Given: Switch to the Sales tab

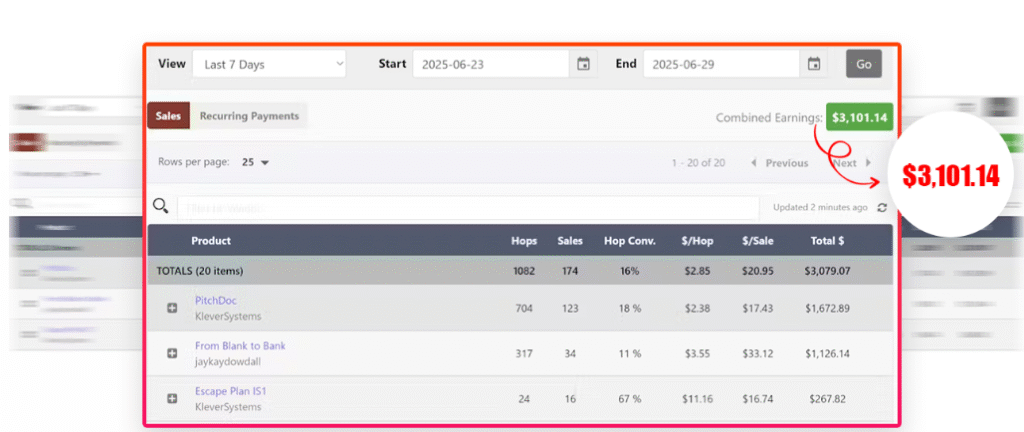Looking at the screenshot, I should tap(168, 116).
